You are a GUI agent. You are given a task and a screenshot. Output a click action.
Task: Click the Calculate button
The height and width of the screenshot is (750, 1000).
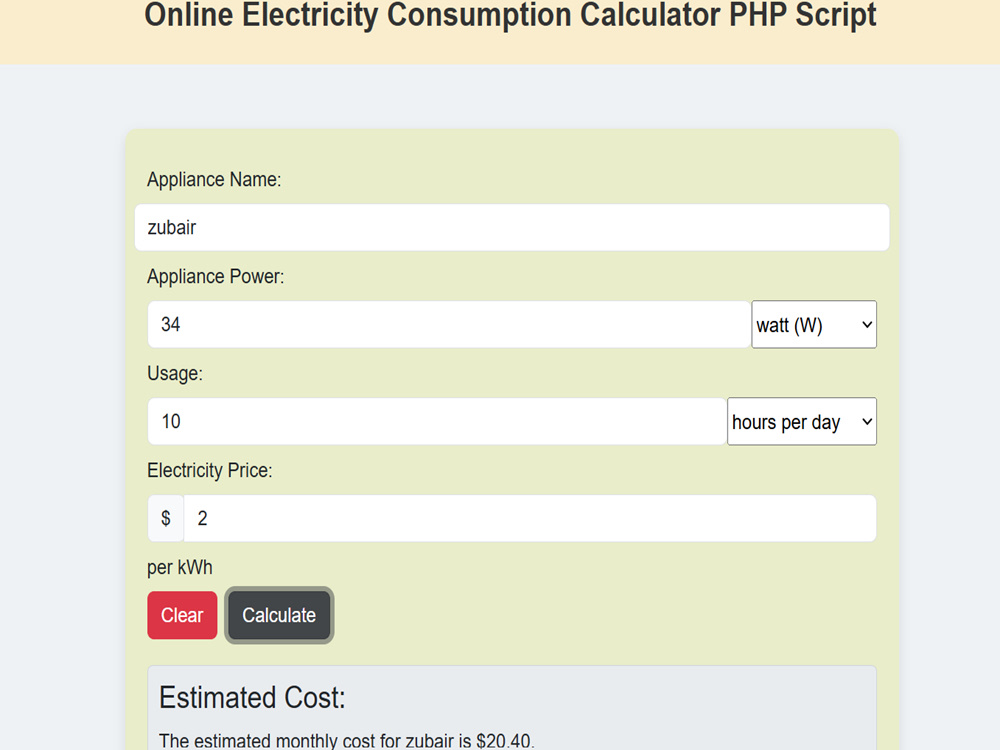pyautogui.click(x=279, y=615)
